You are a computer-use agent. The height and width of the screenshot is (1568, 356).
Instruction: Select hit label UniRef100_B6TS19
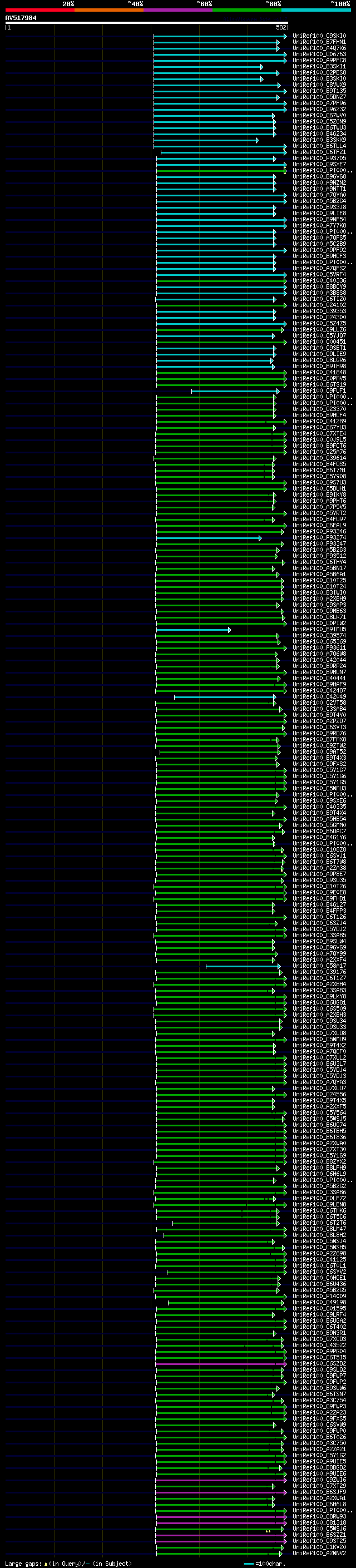pos(319,385)
